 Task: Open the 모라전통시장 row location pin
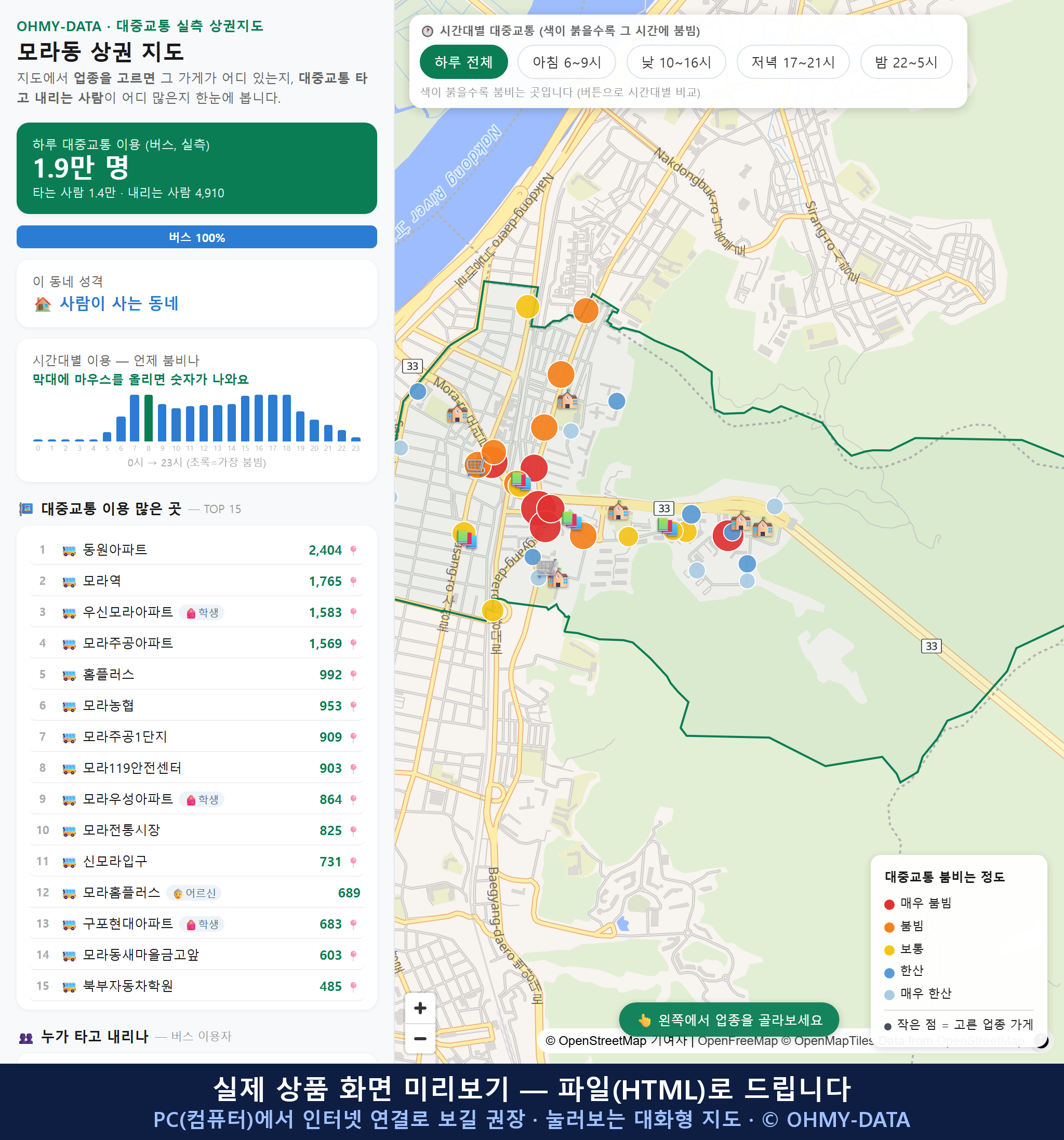point(353,830)
